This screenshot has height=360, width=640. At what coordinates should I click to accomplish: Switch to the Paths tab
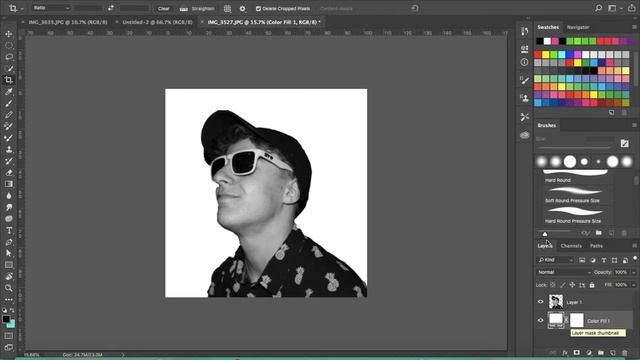[596, 246]
